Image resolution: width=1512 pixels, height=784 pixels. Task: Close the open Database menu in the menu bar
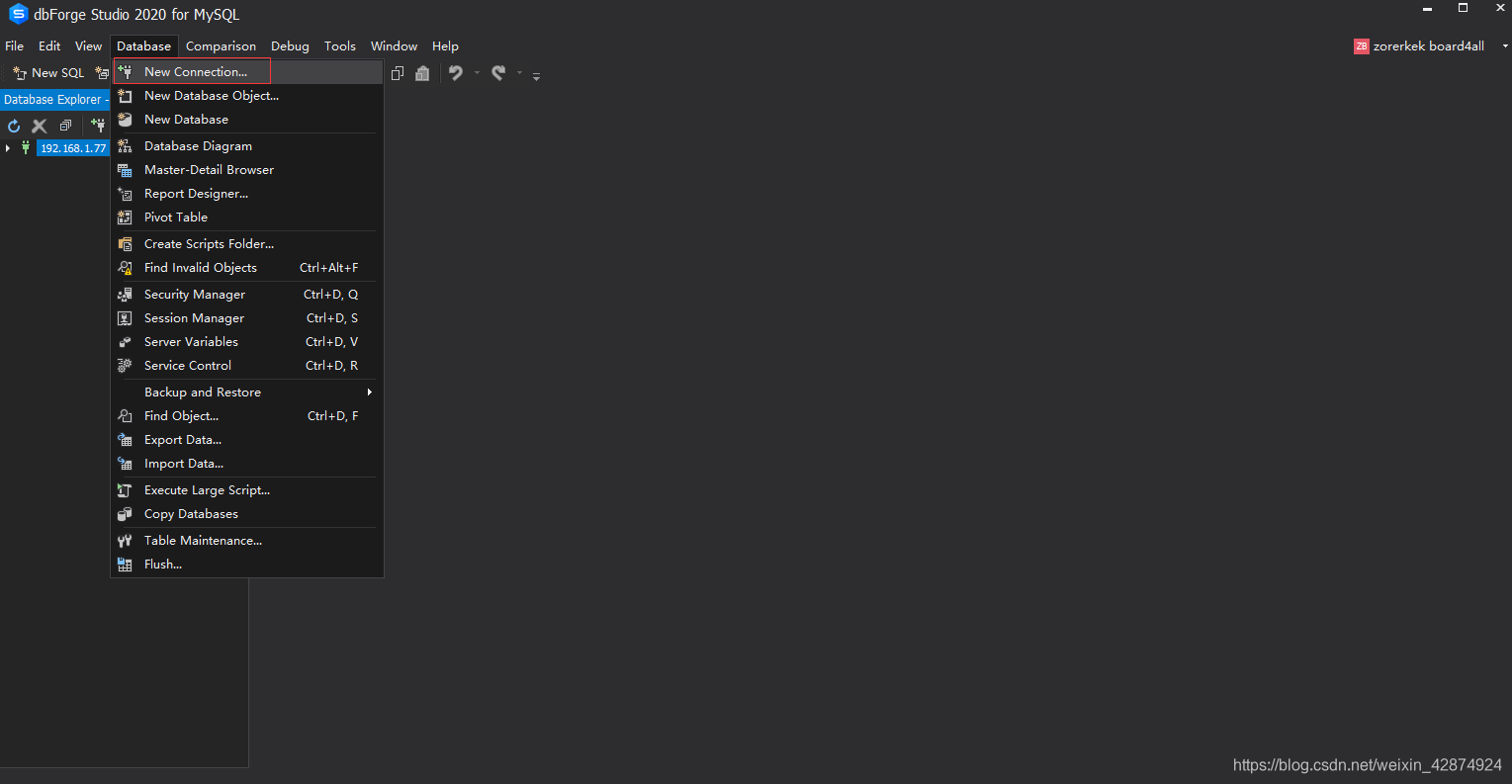[144, 46]
